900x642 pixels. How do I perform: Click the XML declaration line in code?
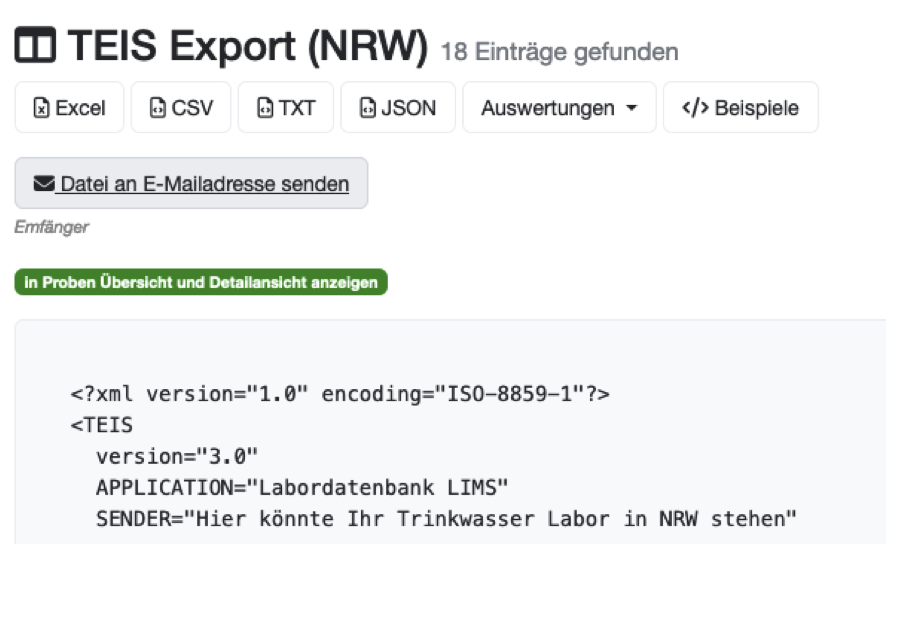340,394
